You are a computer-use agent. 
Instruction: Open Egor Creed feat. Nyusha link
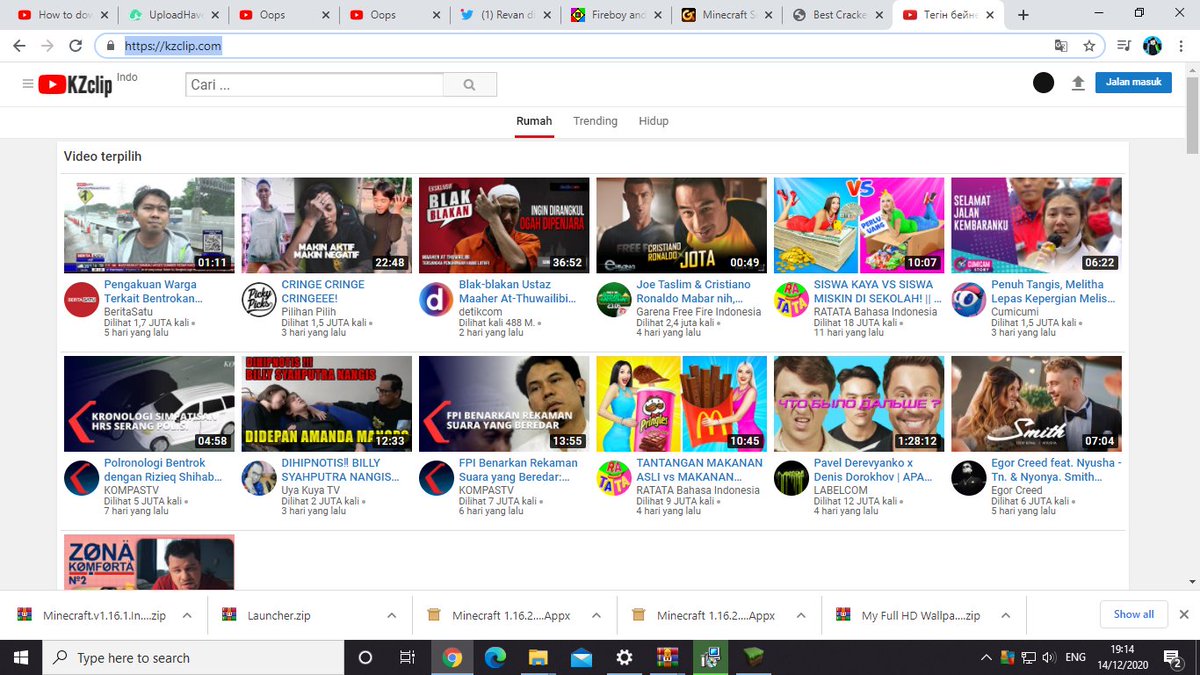(x=1056, y=470)
